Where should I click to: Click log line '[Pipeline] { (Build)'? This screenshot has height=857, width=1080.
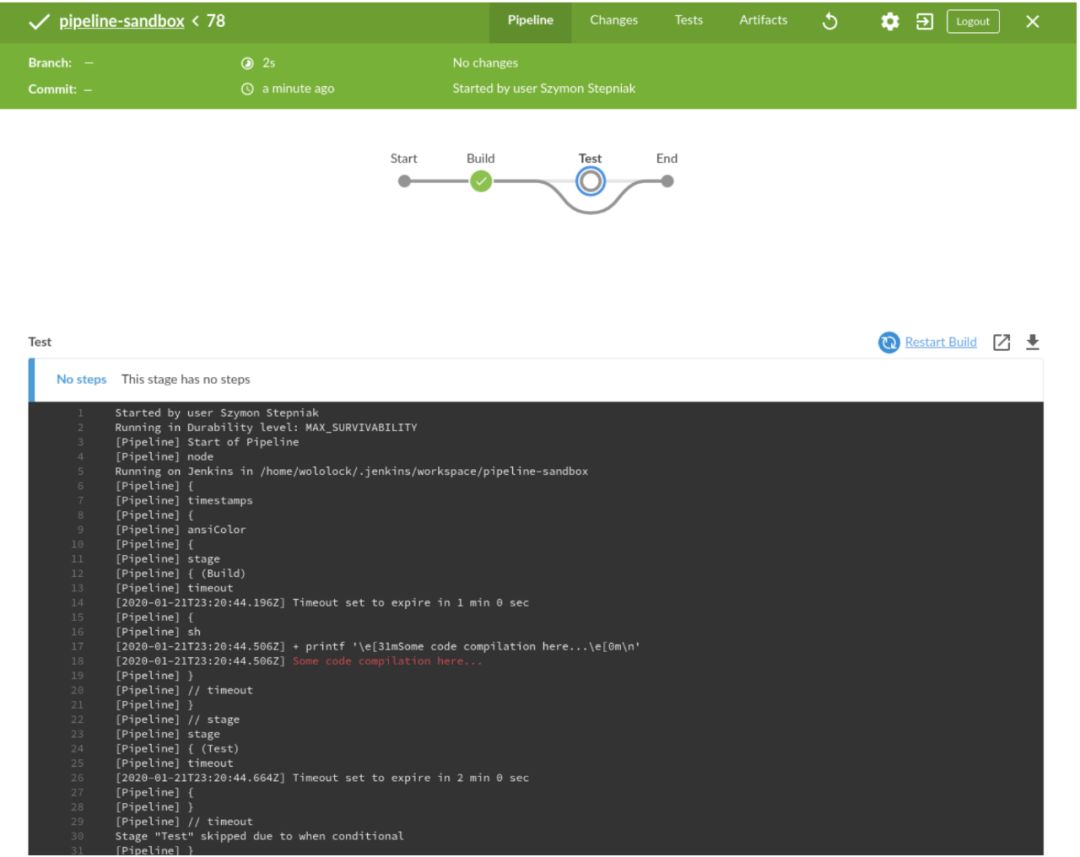180,574
